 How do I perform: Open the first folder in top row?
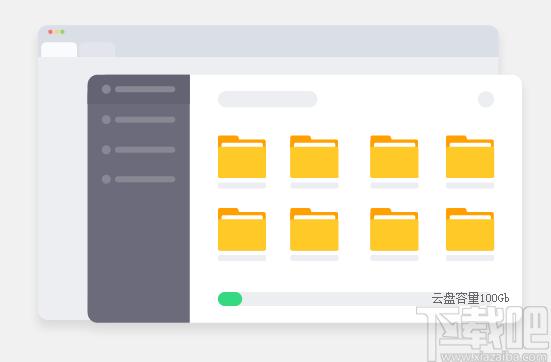[242, 157]
